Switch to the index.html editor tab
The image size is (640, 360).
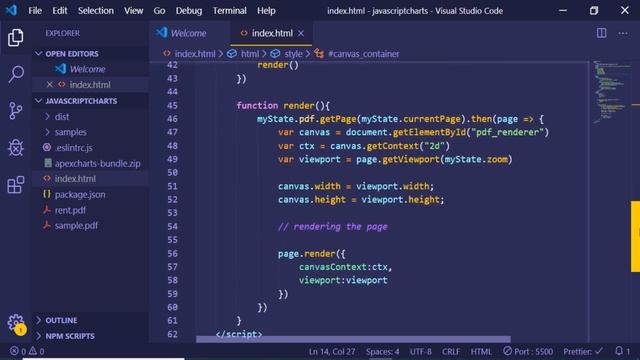271,33
